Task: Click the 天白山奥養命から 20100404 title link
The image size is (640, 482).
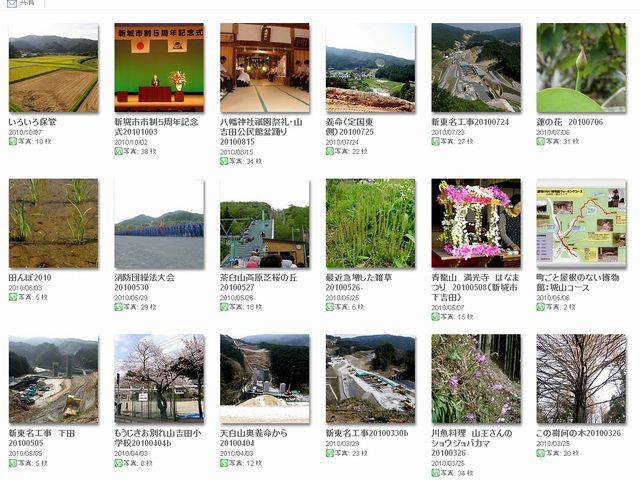Action: pyautogui.click(x=253, y=438)
